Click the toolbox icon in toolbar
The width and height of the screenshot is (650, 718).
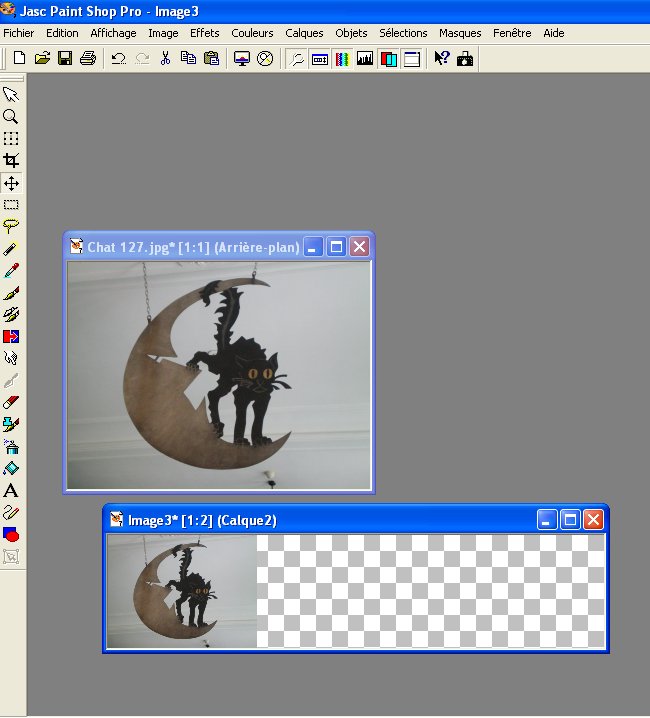465,58
